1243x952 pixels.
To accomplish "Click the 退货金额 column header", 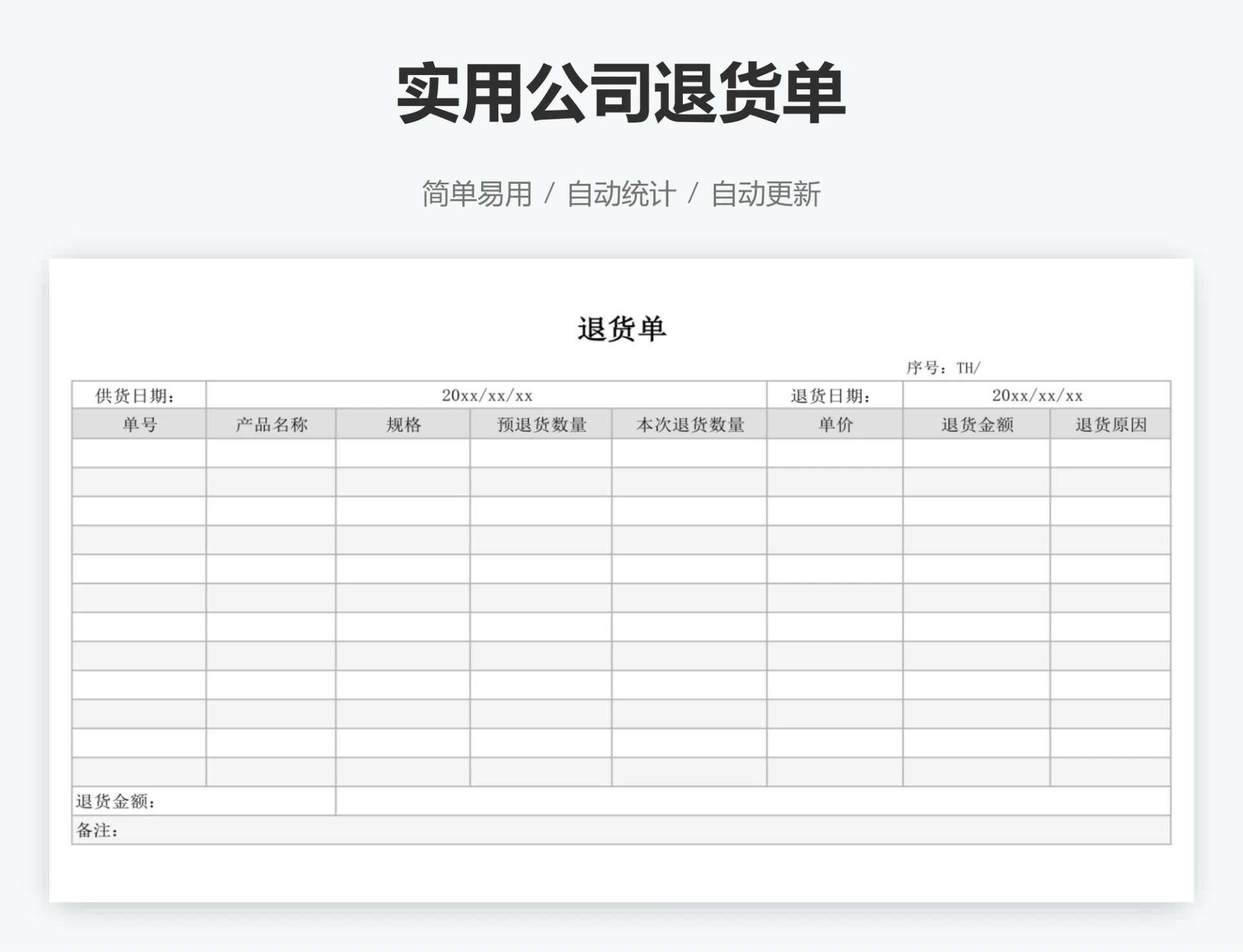I will pos(976,425).
